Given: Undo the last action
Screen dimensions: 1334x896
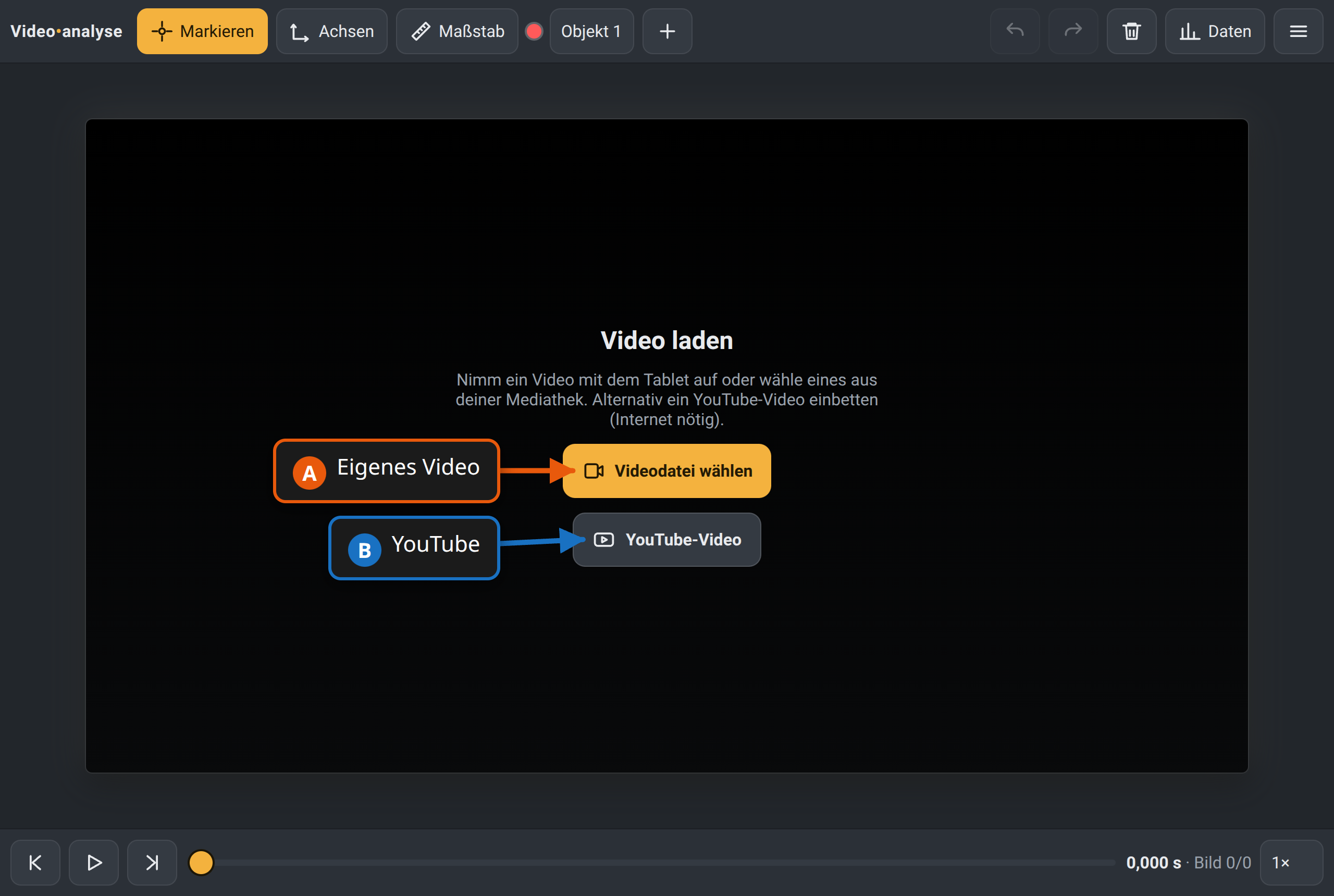Looking at the screenshot, I should coord(1015,31).
